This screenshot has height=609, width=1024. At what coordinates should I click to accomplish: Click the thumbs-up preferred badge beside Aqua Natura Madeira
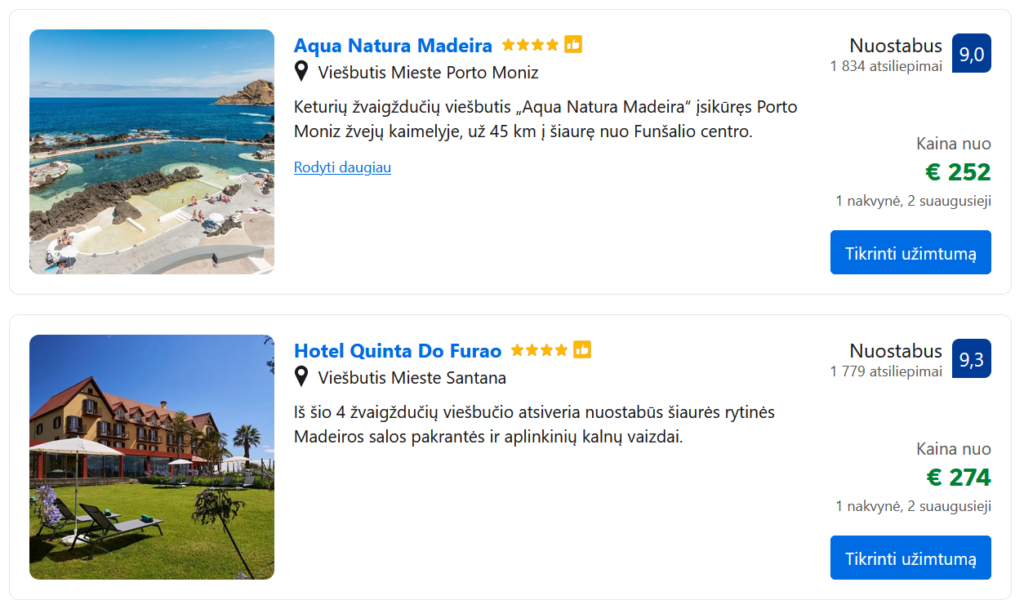pos(573,45)
